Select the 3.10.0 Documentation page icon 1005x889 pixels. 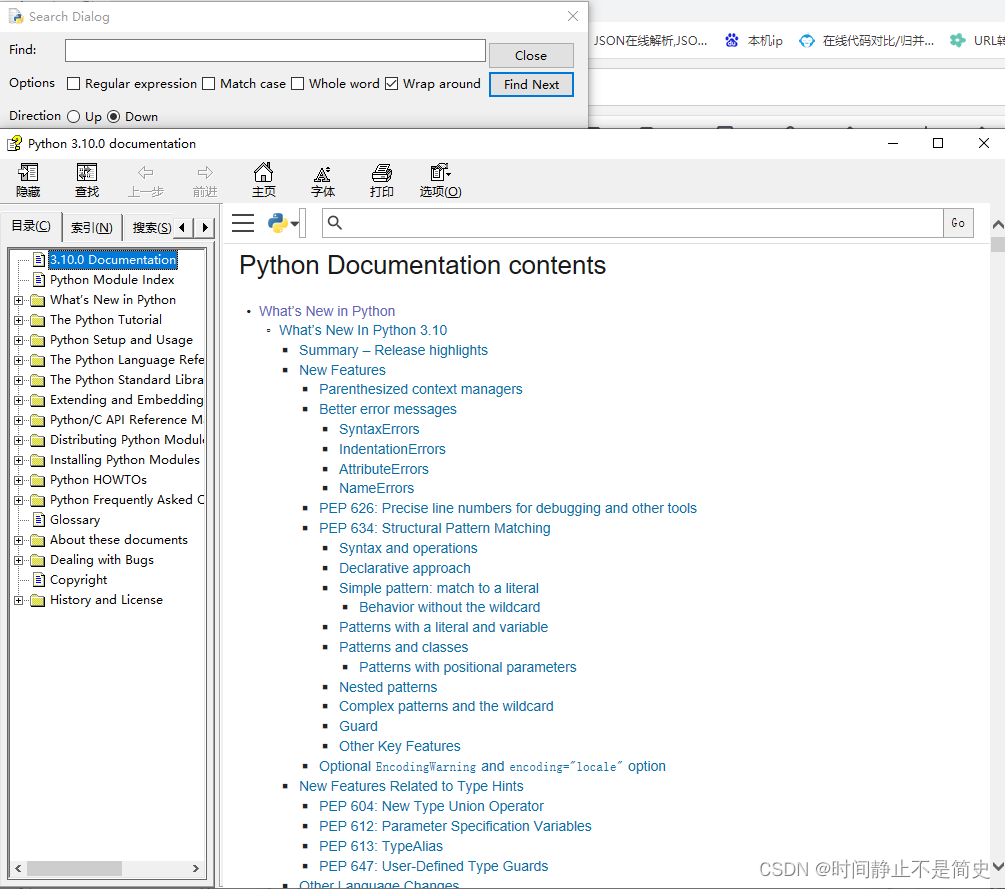39,260
